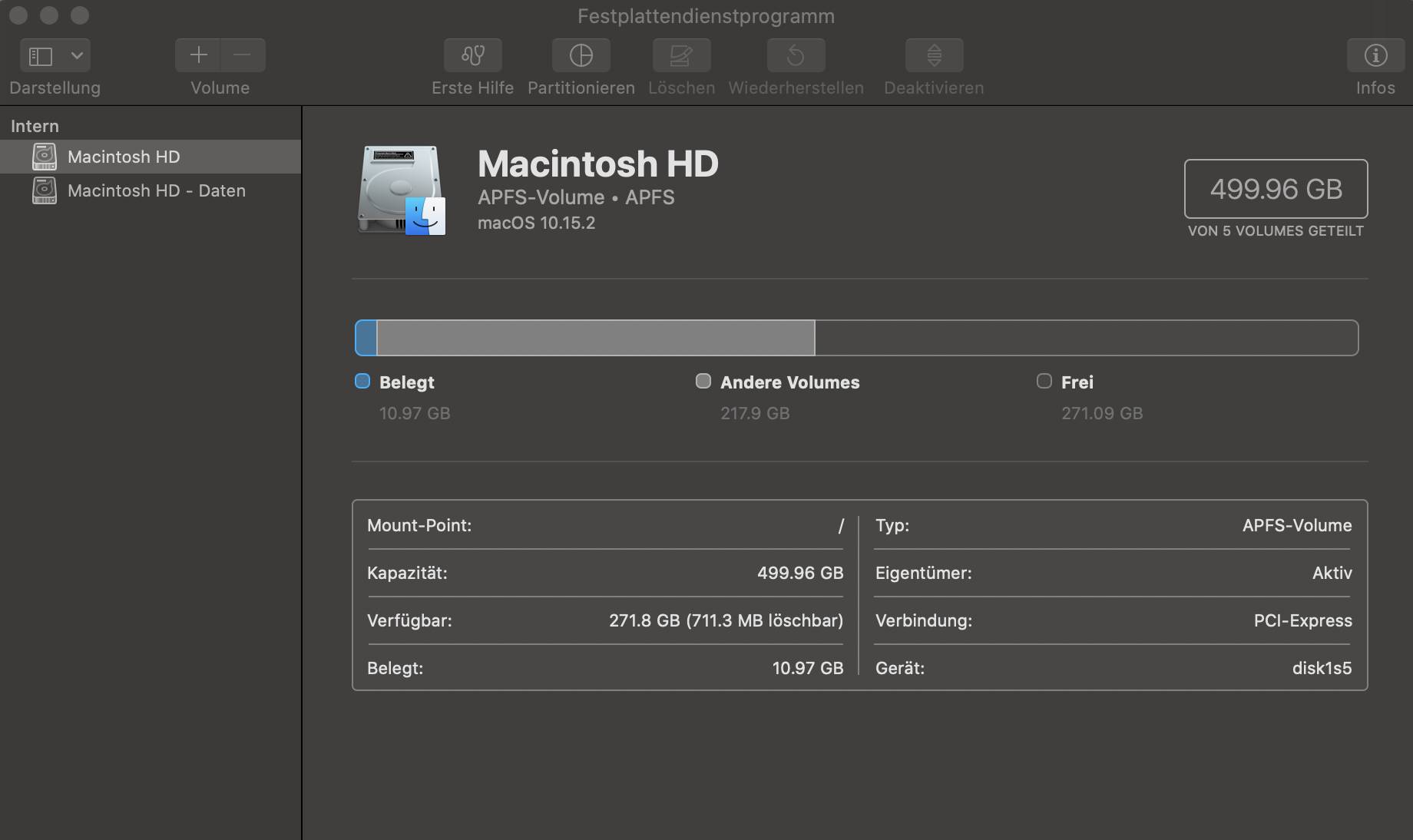
Task: Click the Volume toolbar label
Action: tap(220, 88)
